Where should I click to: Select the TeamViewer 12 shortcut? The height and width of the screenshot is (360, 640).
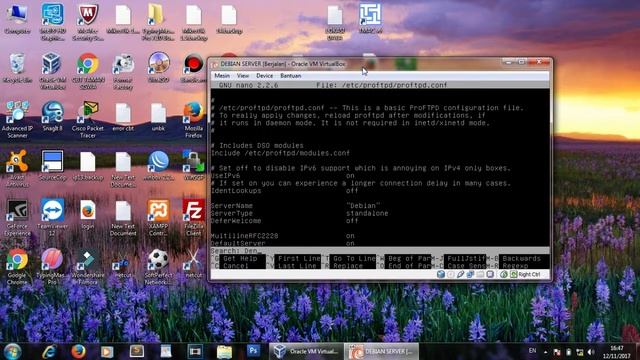[x=52, y=217]
